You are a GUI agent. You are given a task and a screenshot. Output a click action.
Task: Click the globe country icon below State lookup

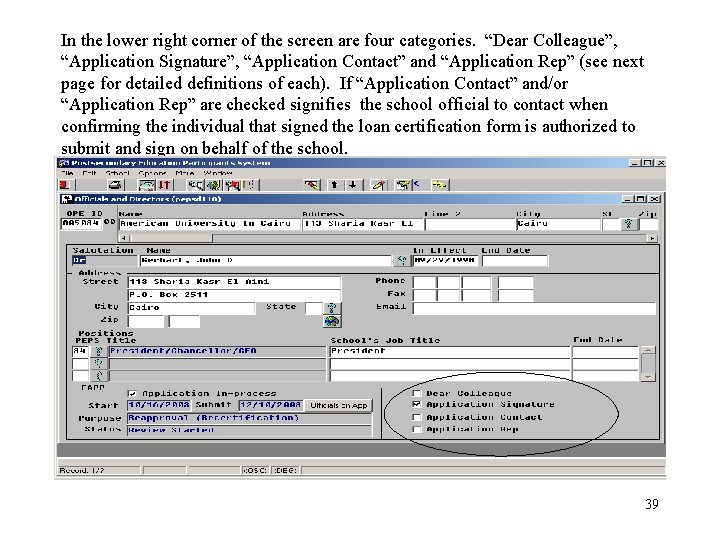pyautogui.click(x=332, y=321)
